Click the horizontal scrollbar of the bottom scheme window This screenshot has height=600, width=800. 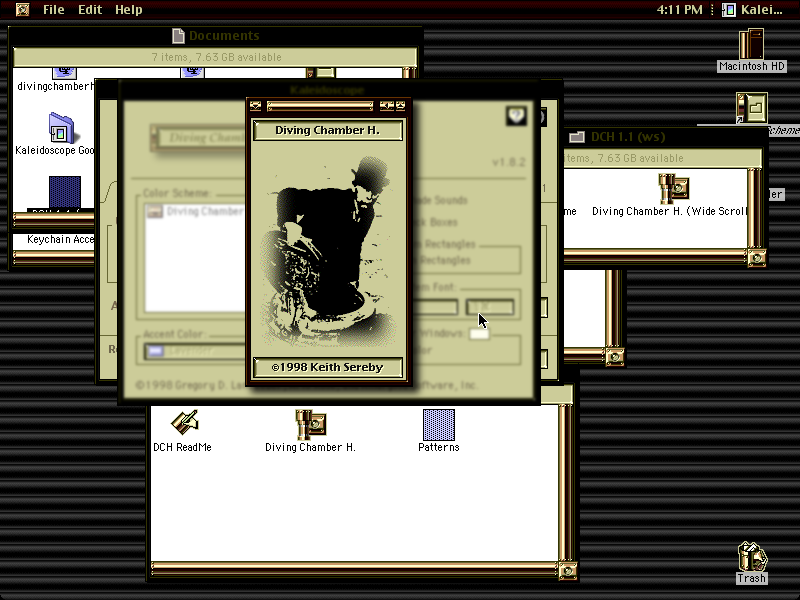[x=354, y=568]
